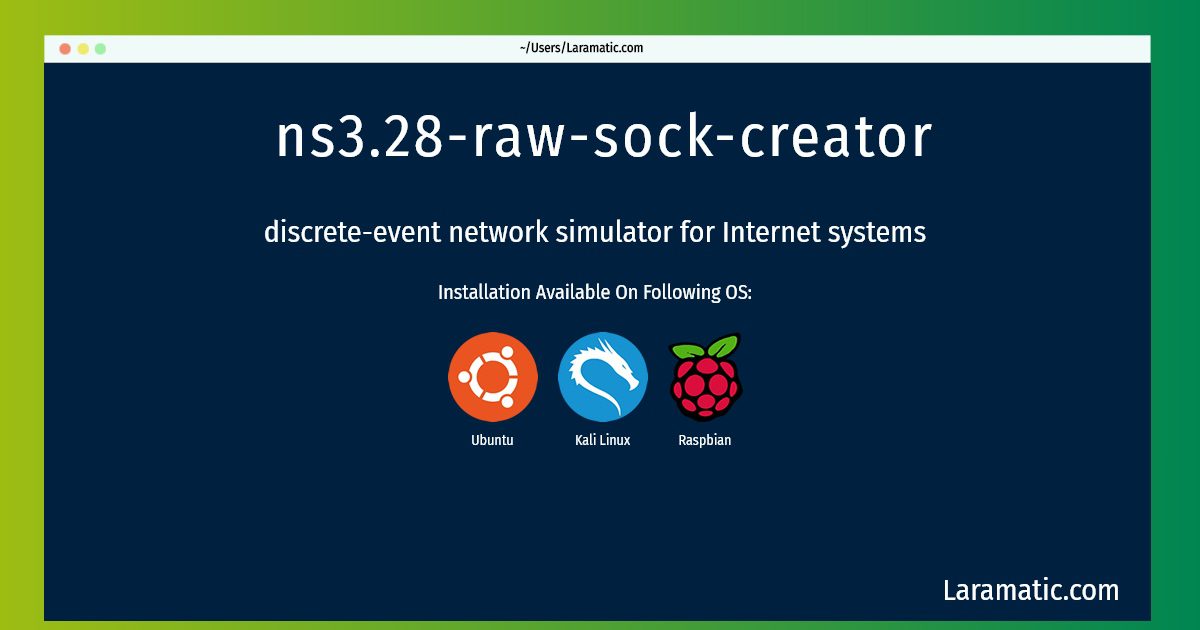Click the red close window dot
The height and width of the screenshot is (630, 1200).
65,48
